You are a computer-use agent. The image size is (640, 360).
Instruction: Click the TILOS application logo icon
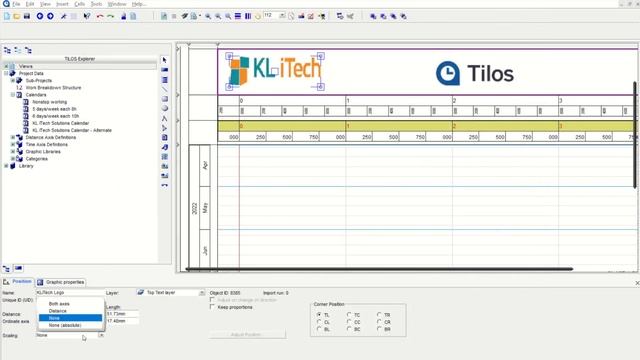(x=6, y=4)
